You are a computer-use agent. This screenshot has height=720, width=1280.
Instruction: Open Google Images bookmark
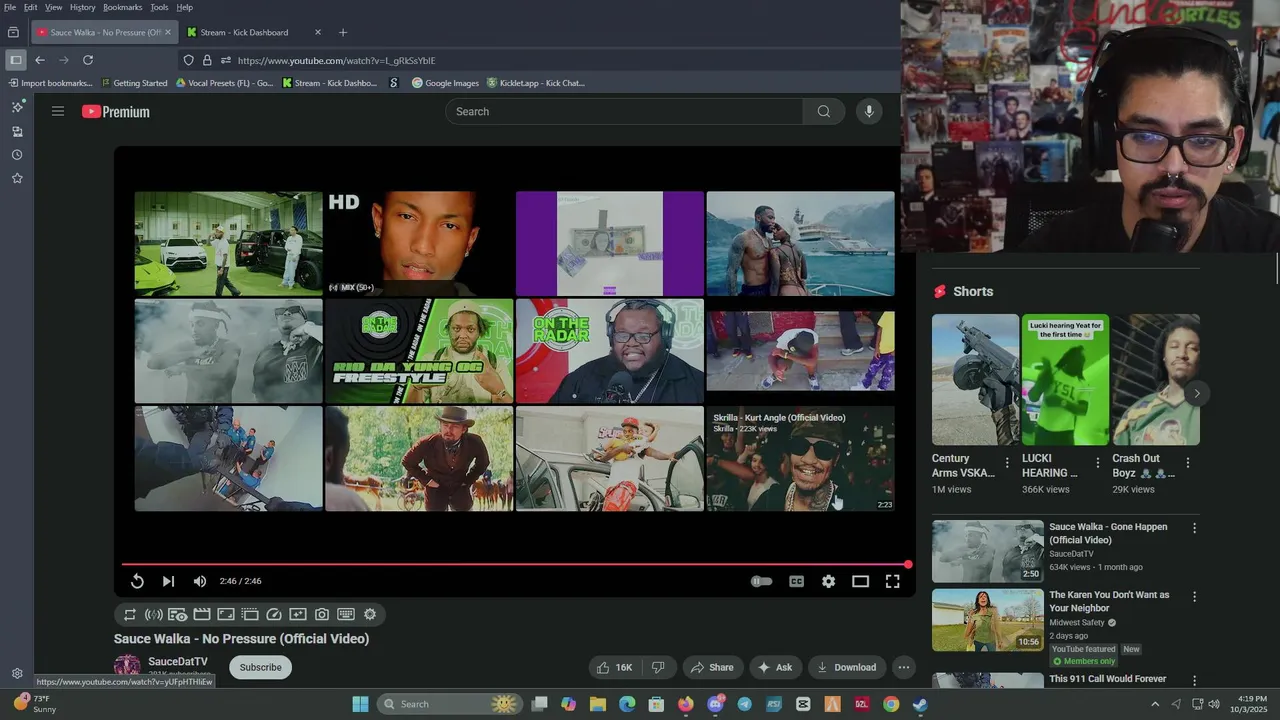click(445, 83)
